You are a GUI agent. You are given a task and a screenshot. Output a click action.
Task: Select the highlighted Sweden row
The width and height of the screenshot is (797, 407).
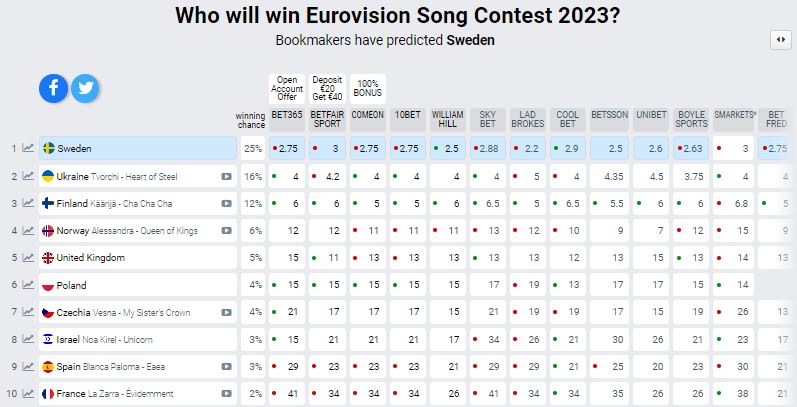click(x=138, y=148)
